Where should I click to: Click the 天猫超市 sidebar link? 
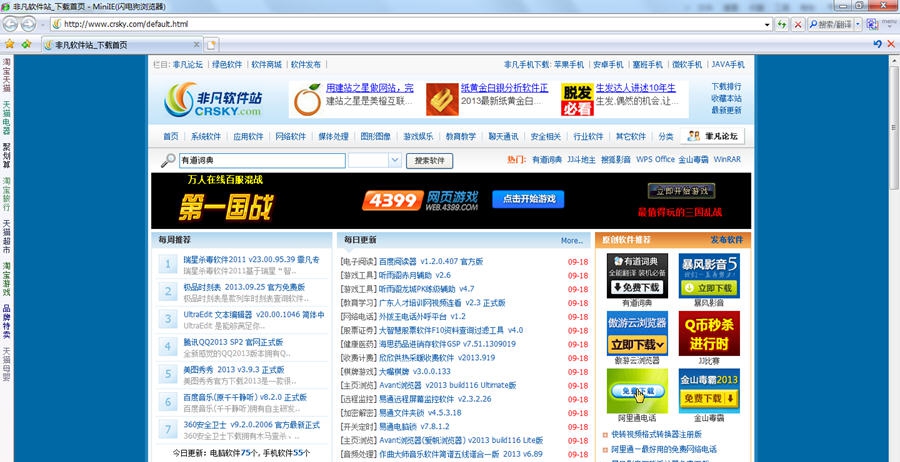tap(6, 237)
